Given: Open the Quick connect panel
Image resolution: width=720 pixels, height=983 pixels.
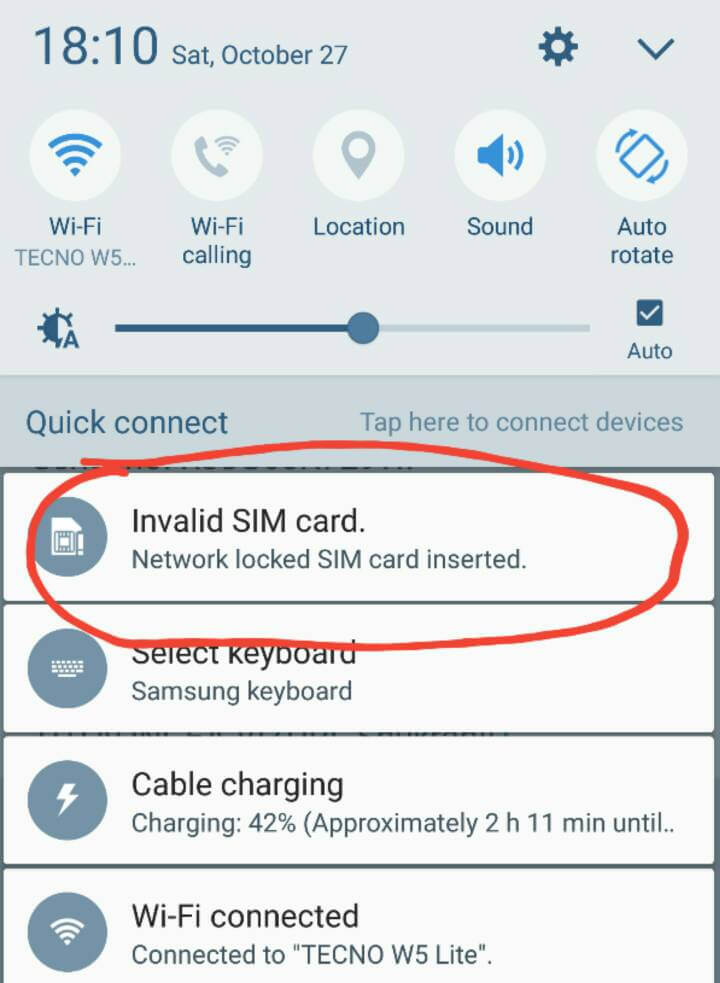Looking at the screenshot, I should [x=127, y=422].
